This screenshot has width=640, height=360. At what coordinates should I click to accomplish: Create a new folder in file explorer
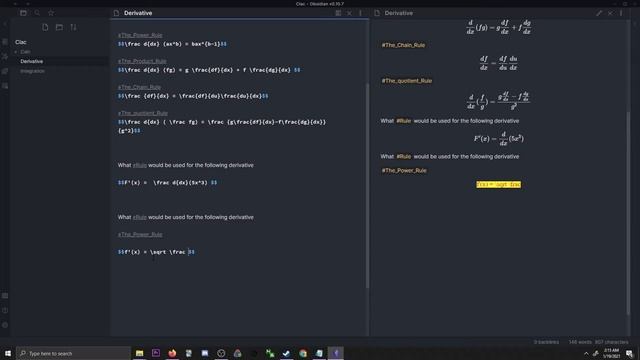(59, 27)
